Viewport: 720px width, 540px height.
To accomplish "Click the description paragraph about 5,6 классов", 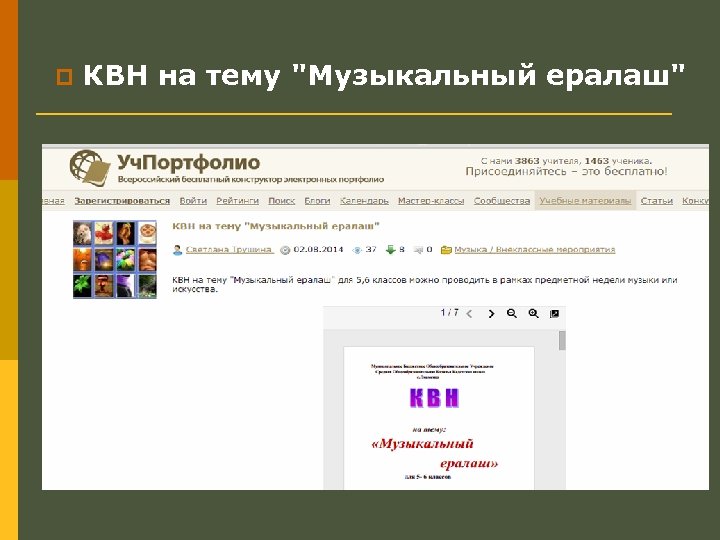I will click(425, 284).
